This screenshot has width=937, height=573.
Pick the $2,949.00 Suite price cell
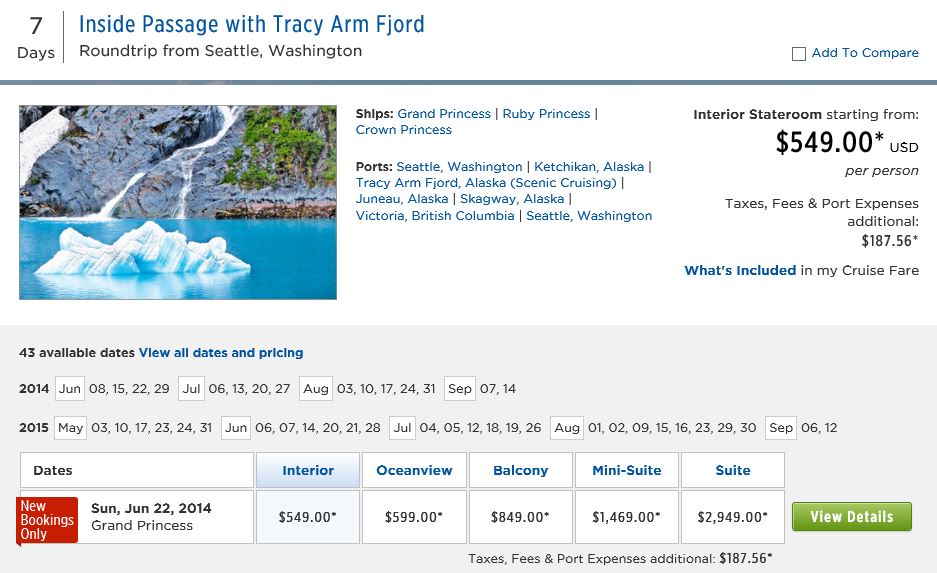click(733, 517)
